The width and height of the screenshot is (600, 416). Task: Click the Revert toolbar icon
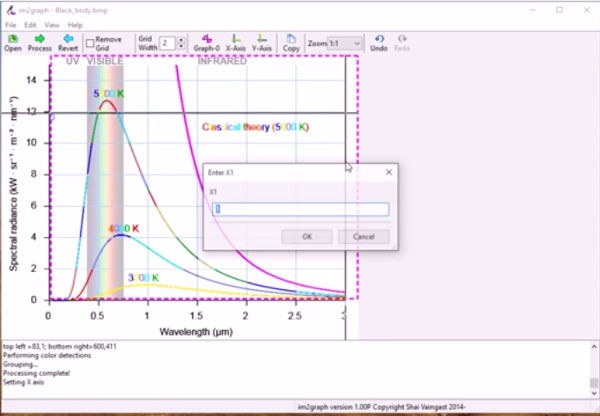pyautogui.click(x=68, y=41)
